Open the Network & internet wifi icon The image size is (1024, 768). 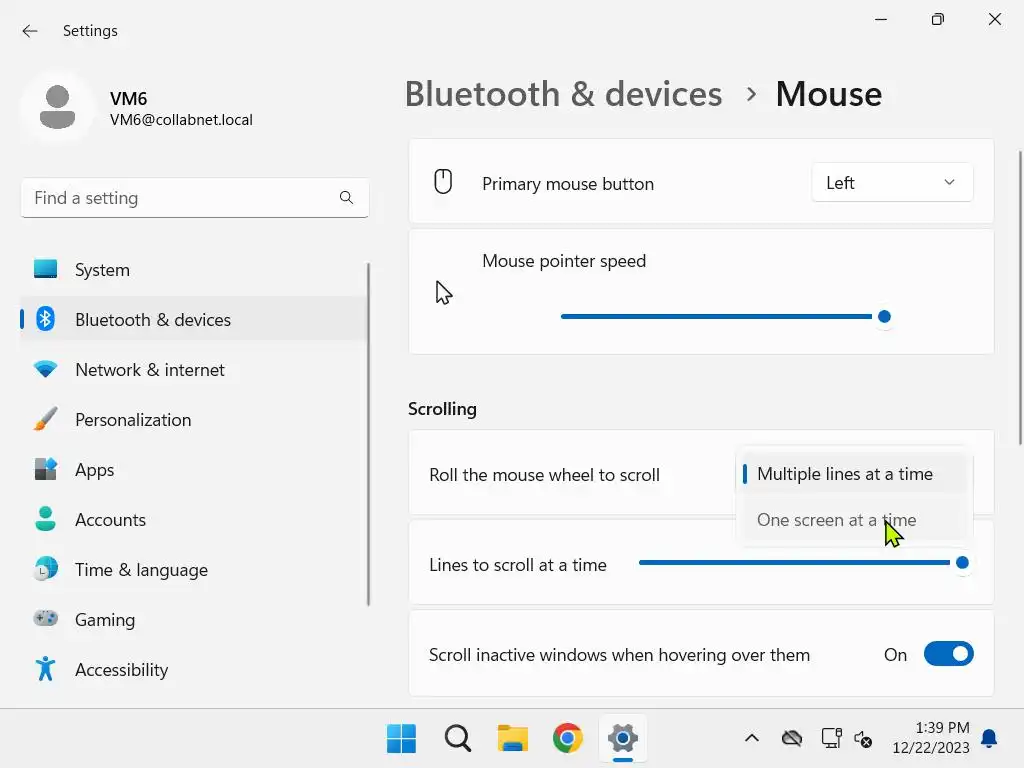[46, 369]
